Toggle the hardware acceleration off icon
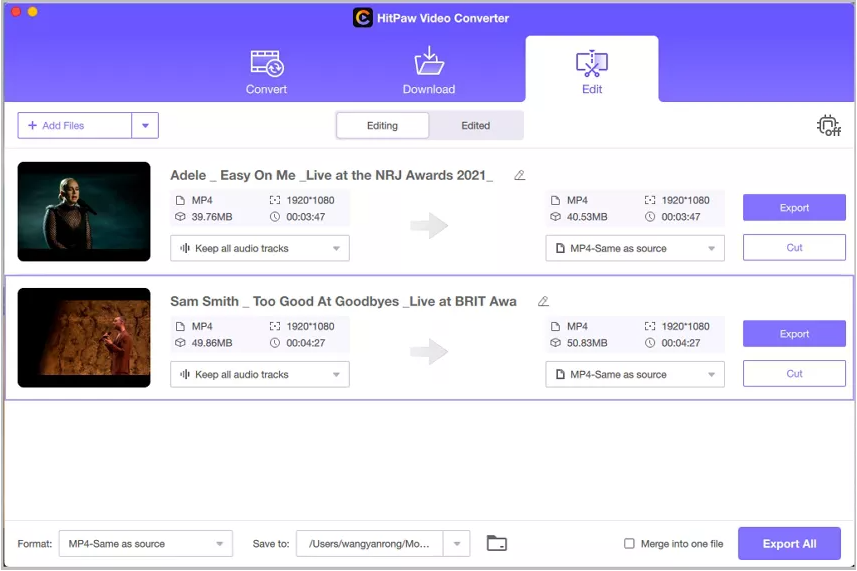 (829, 126)
